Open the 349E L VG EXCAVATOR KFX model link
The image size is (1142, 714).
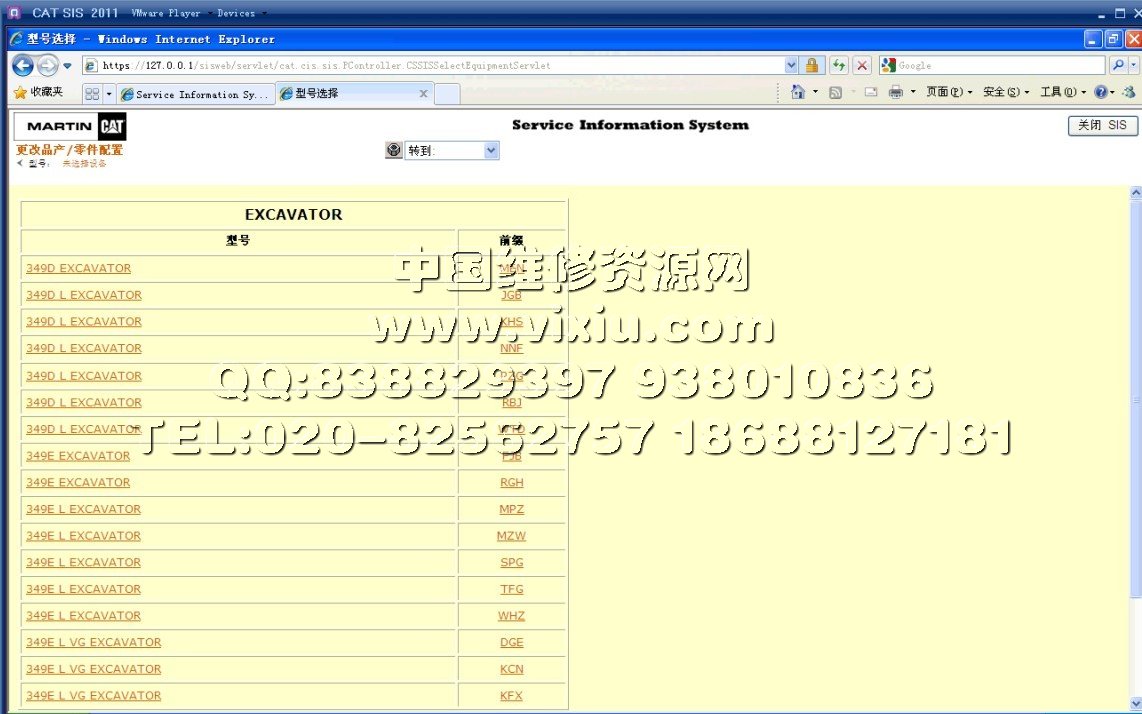(x=93, y=696)
